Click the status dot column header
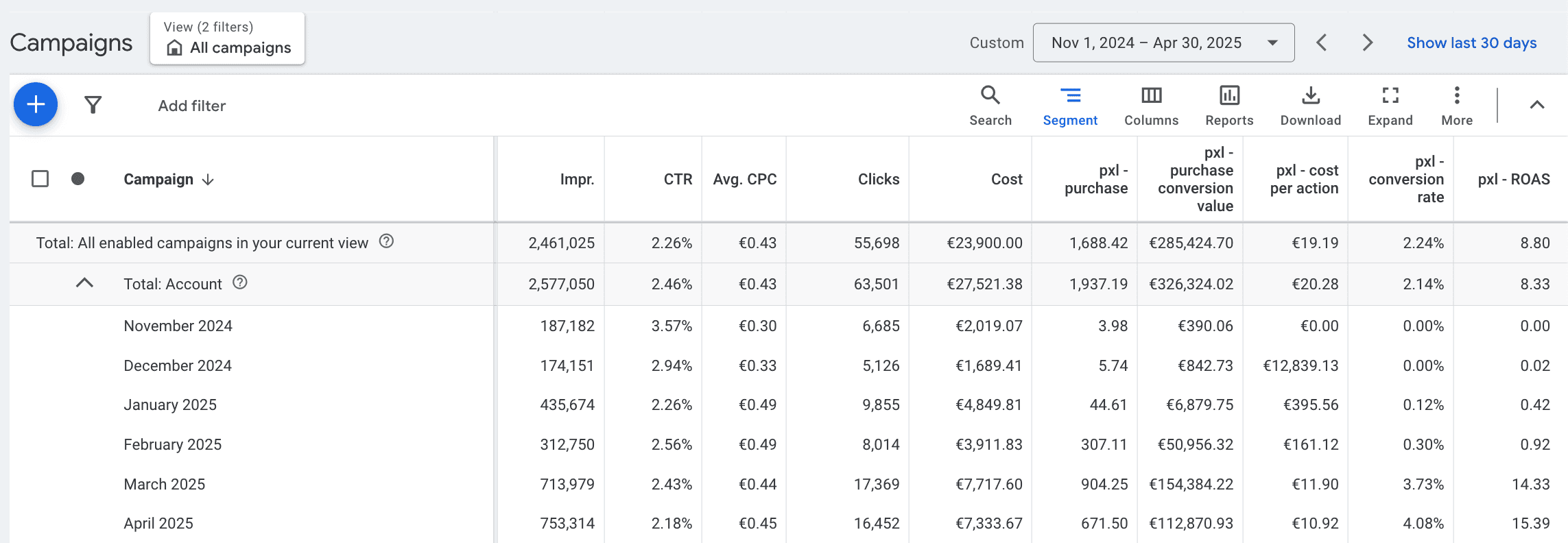1568x543 pixels. point(78,179)
